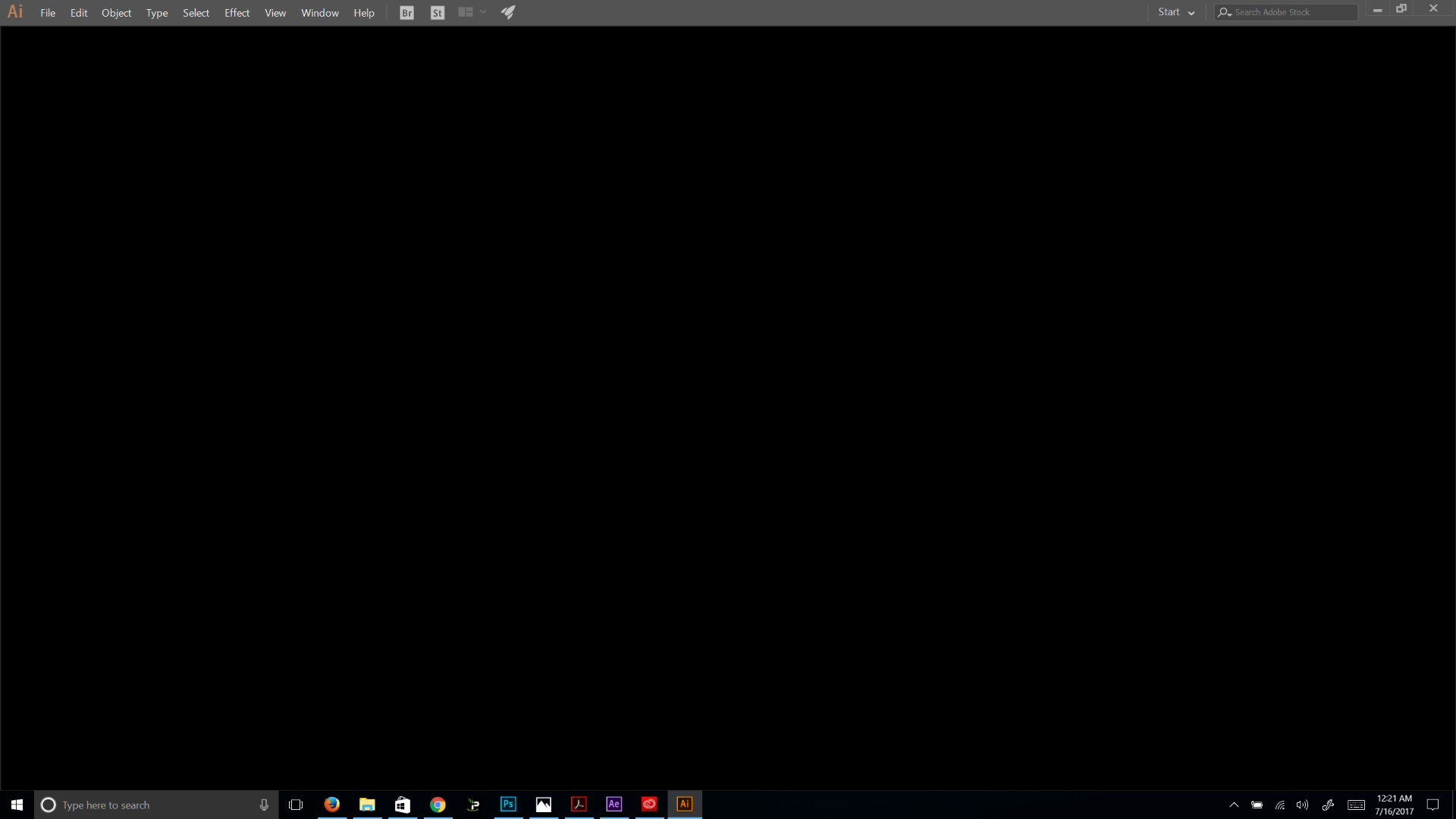The image size is (1456, 819).
Task: Launch Adobe Bridge via Br icon
Action: 407,13
